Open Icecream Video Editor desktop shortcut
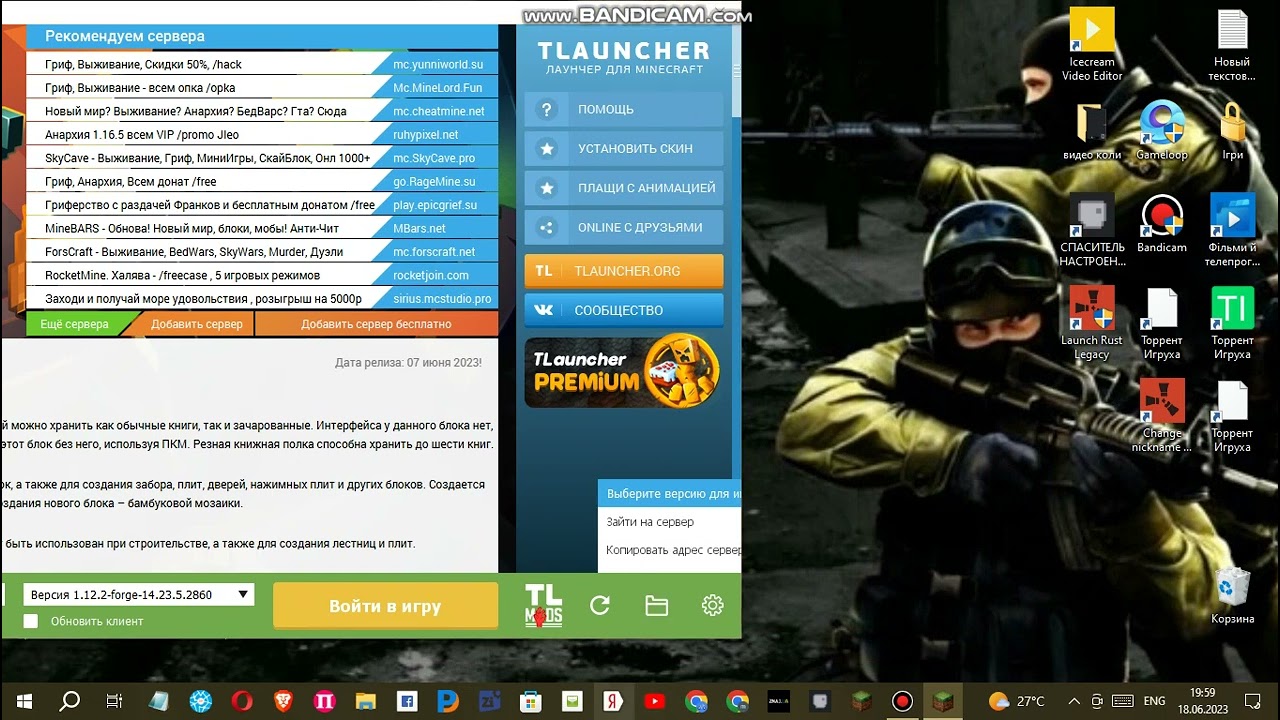 click(x=1092, y=45)
